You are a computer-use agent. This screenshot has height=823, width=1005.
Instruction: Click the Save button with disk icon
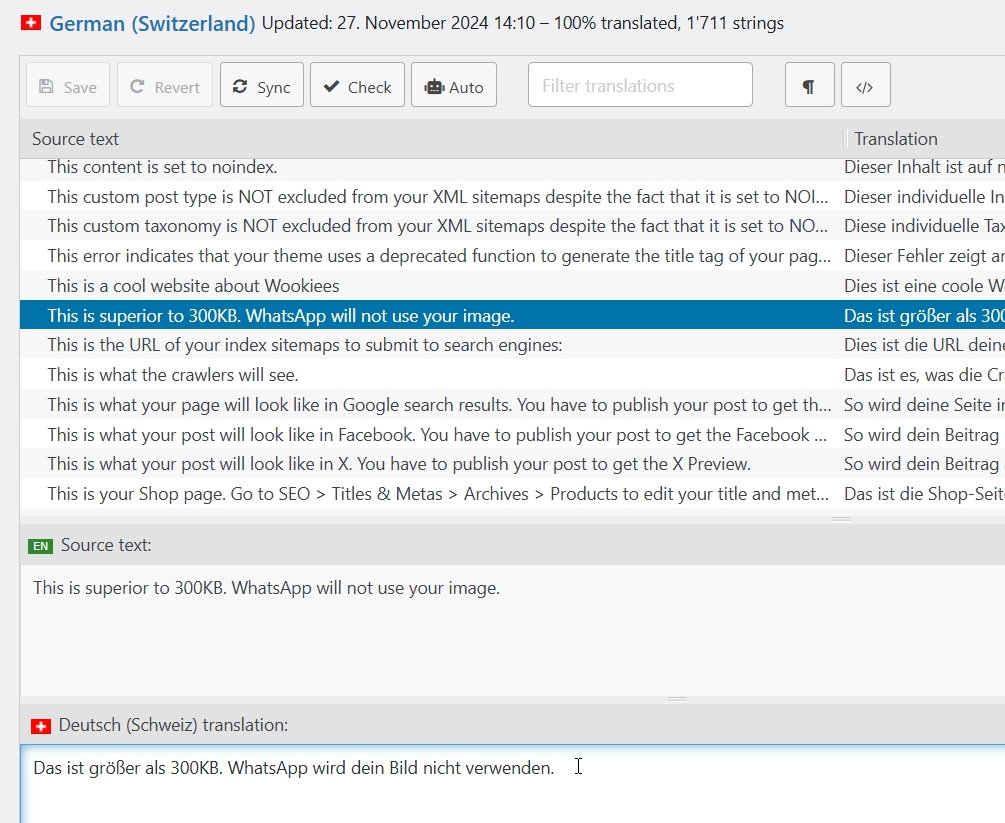point(66,87)
